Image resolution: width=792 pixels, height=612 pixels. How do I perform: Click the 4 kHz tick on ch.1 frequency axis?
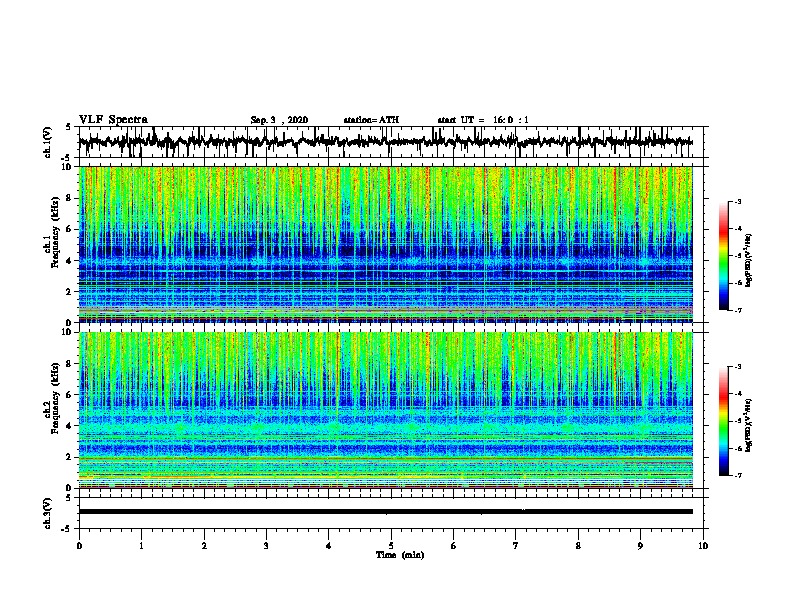[x=71, y=261]
